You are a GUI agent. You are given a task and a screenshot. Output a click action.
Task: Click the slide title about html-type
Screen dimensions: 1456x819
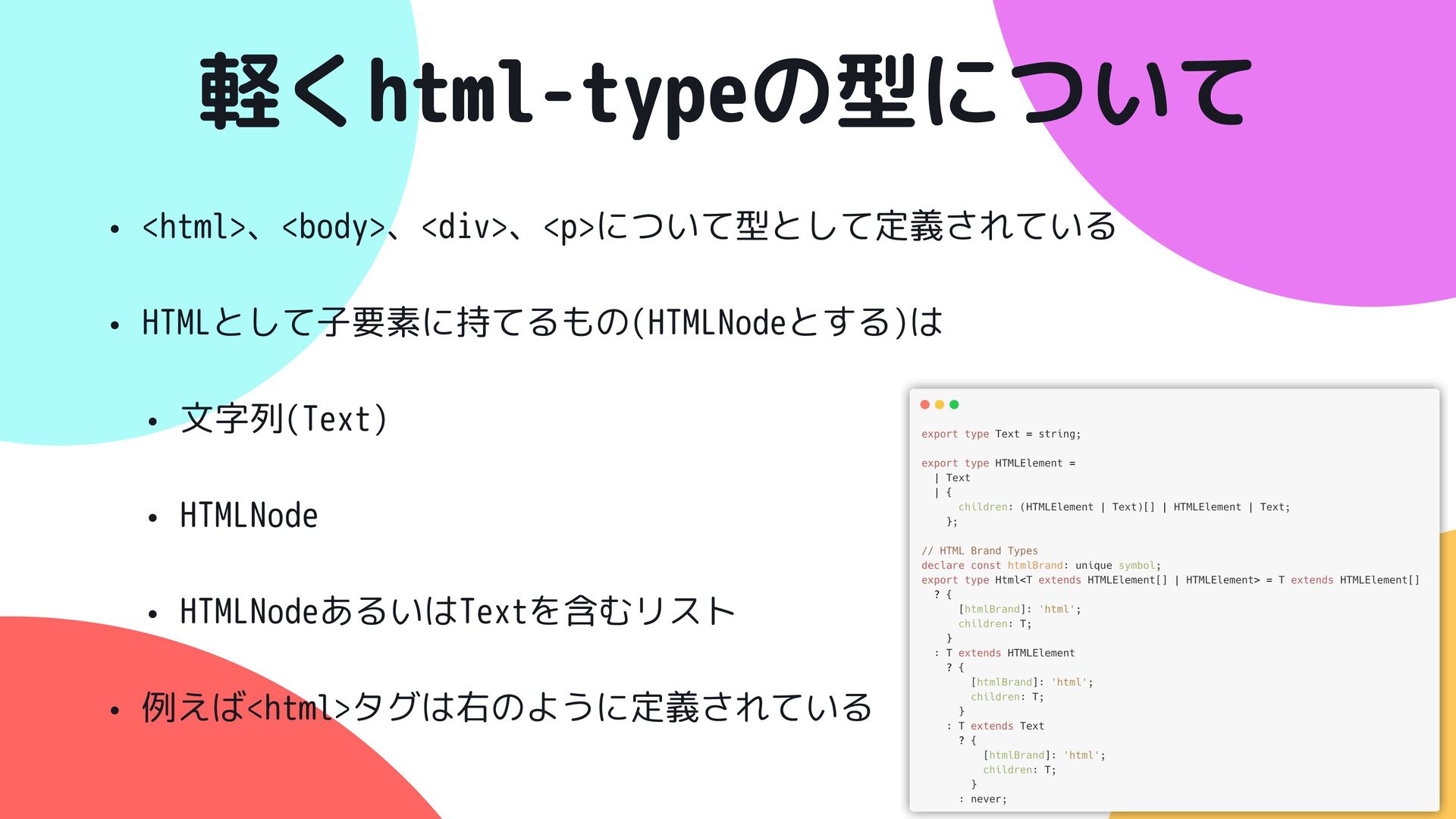tap(724, 93)
